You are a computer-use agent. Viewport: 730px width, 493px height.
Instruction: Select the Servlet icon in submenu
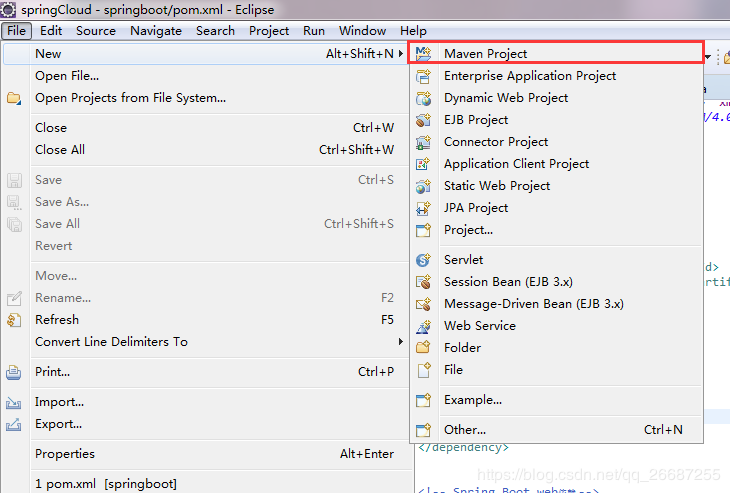[423, 260]
